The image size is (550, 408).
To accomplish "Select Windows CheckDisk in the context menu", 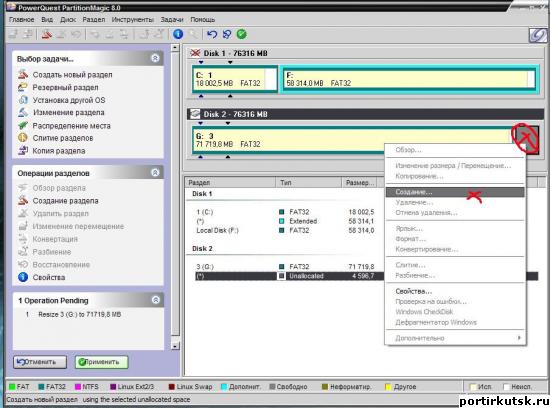I will tap(455, 312).
